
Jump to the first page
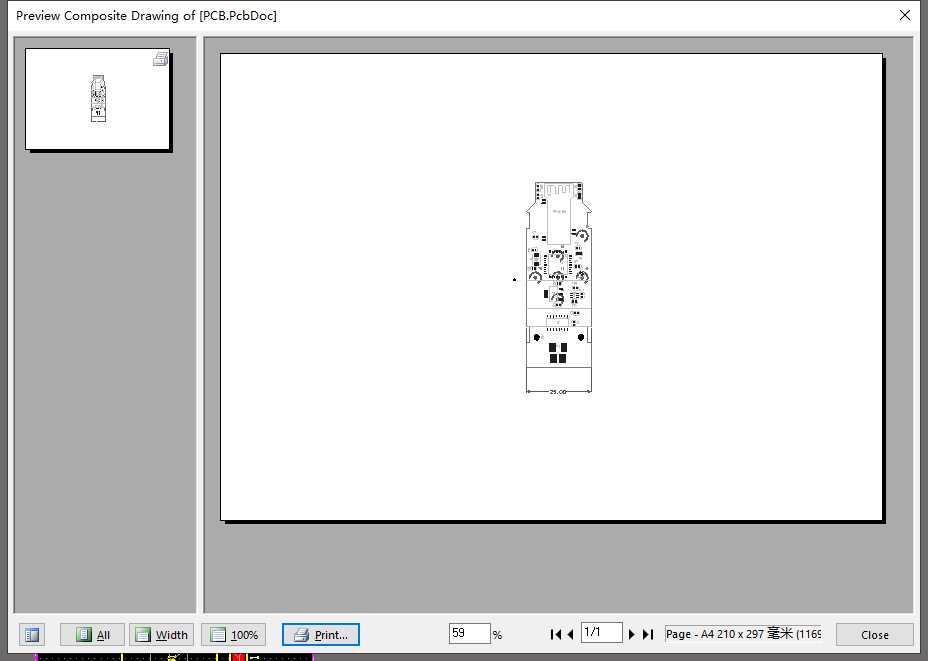555,634
